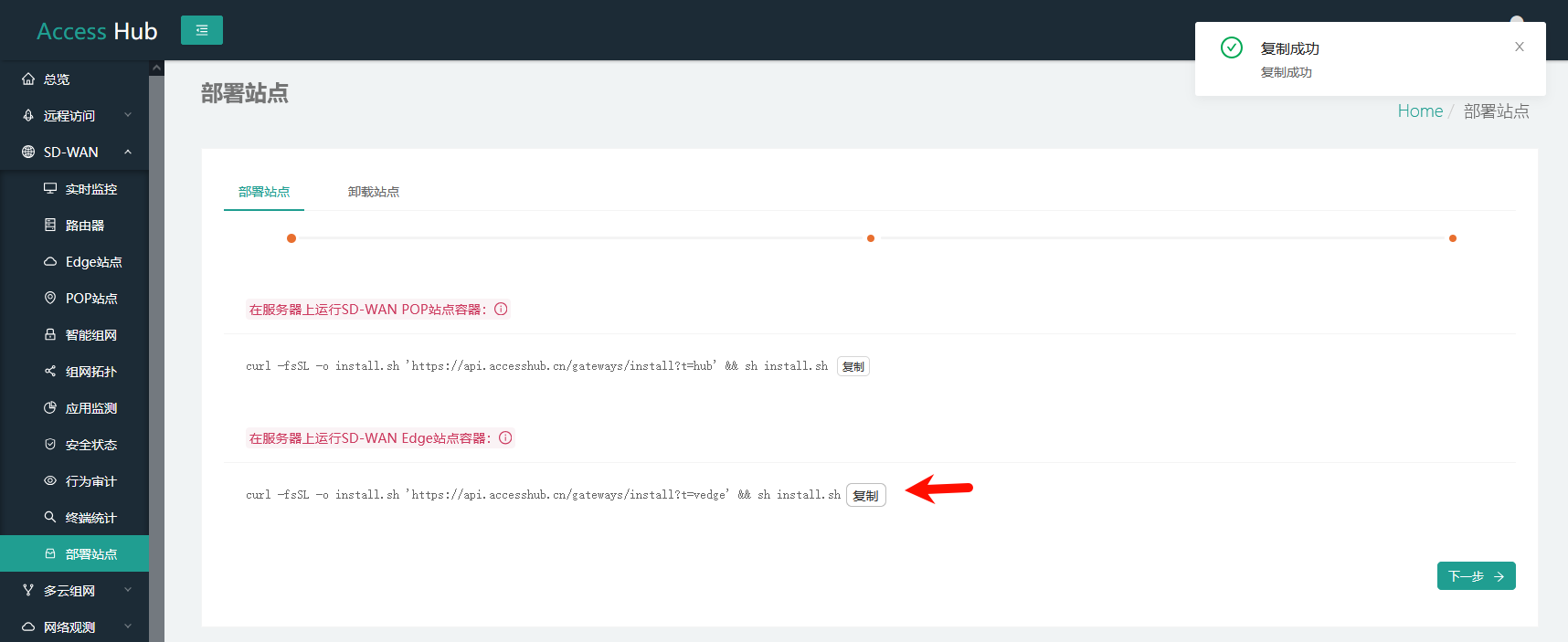This screenshot has width=1568, height=642.
Task: Expand the 多云组网 submenu arrow
Action: pyautogui.click(x=128, y=590)
